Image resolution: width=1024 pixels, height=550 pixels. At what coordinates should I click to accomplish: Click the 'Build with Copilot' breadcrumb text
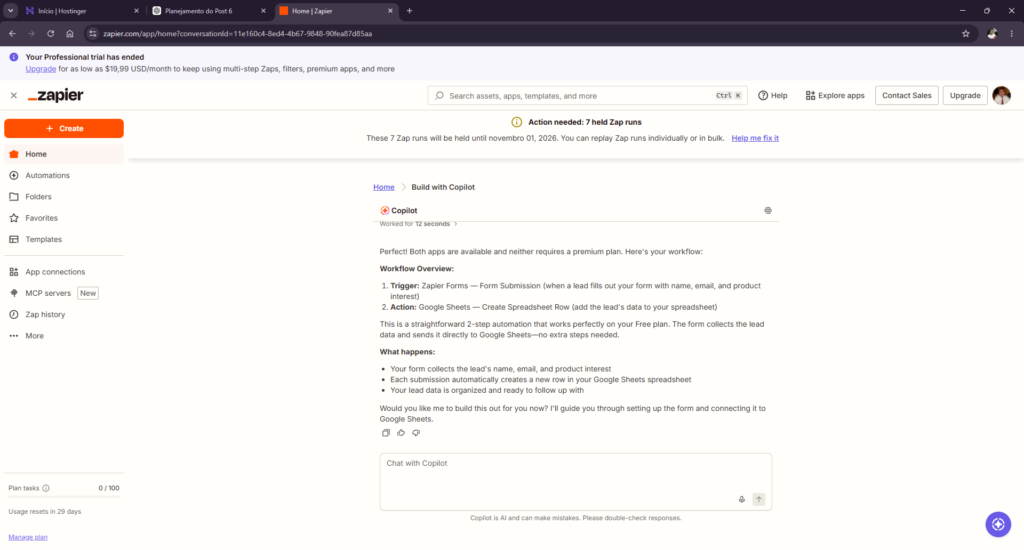443,187
